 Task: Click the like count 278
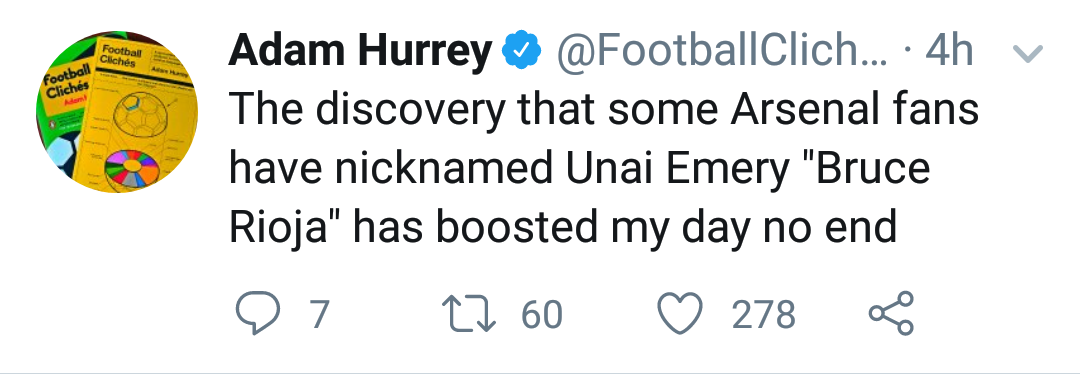click(x=763, y=314)
